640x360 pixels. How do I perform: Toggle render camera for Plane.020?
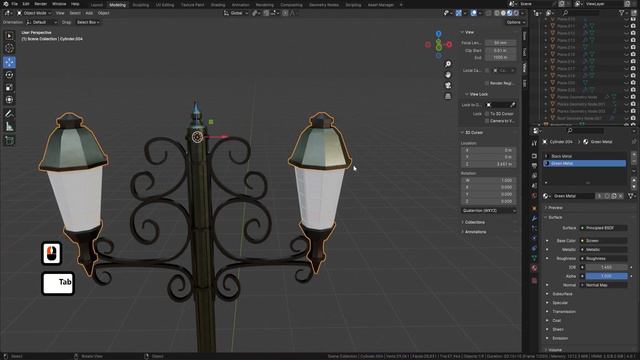[x=633, y=83]
